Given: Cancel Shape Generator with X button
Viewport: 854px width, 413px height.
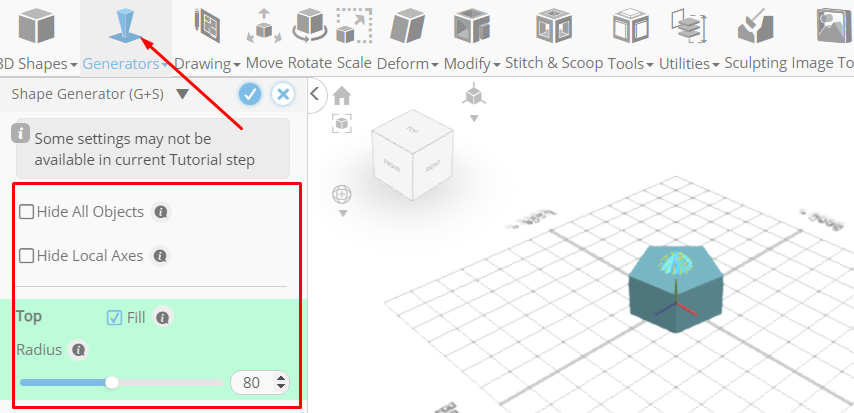Looking at the screenshot, I should 283,94.
